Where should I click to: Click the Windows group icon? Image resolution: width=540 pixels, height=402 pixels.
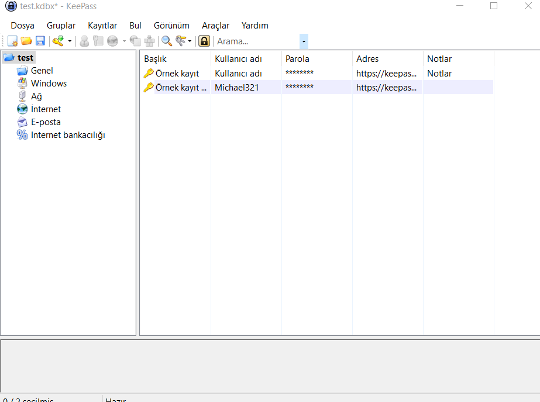[x=22, y=83]
